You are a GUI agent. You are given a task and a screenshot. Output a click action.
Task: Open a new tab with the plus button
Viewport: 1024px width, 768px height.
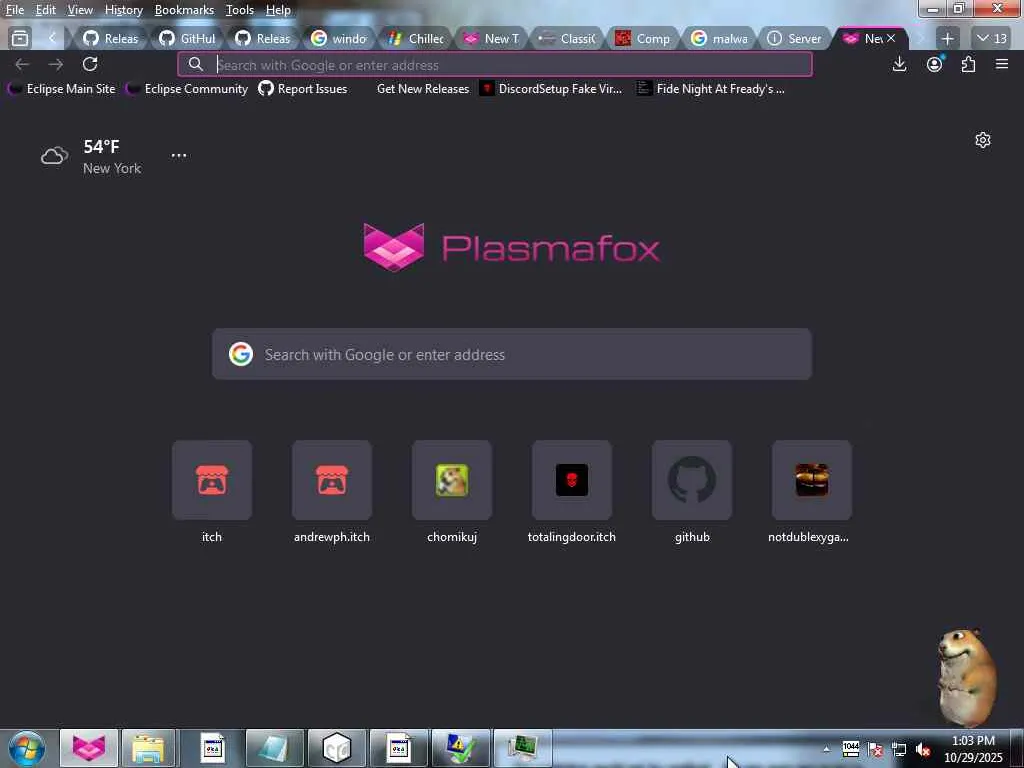tap(948, 39)
